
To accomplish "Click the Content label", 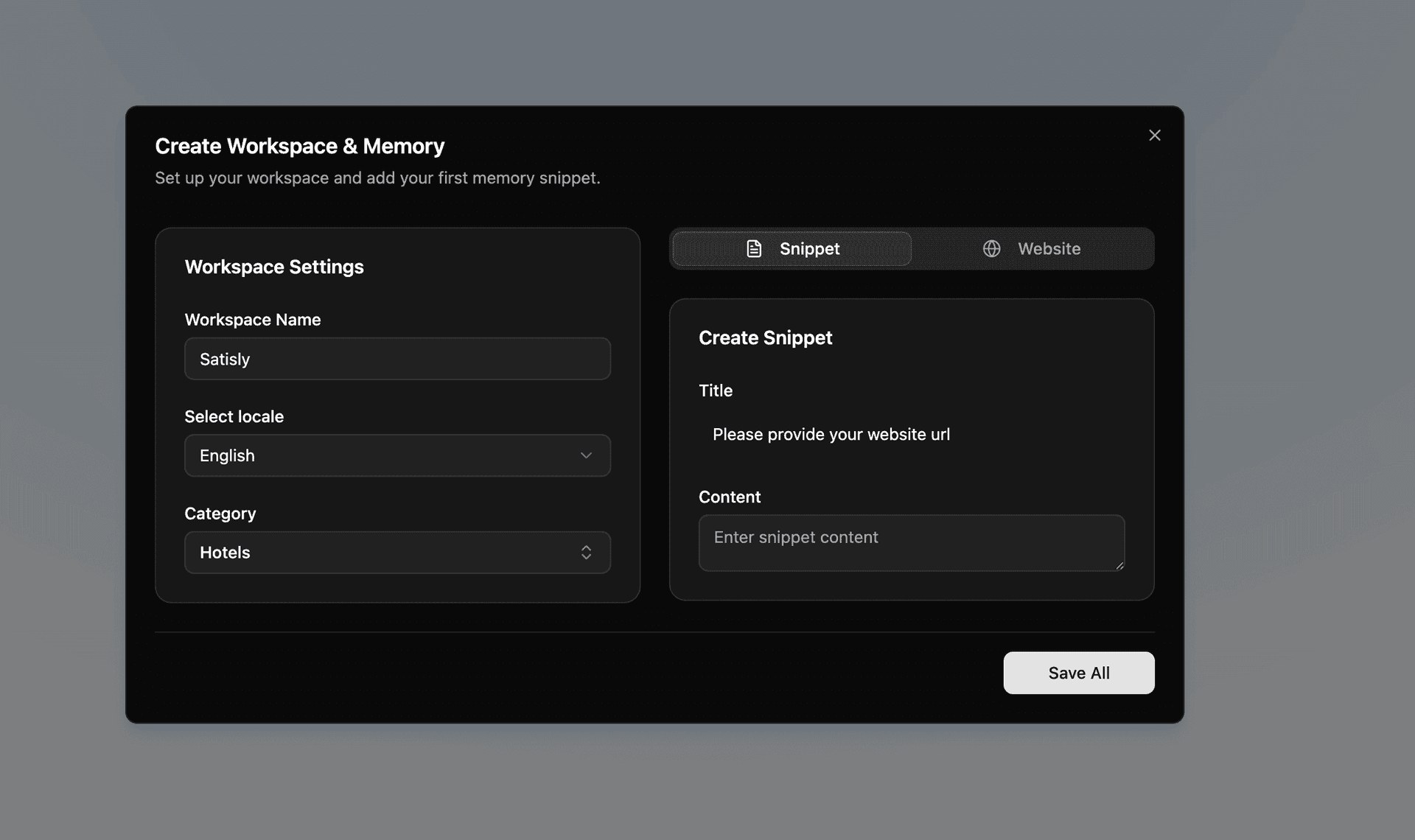I will 729,497.
